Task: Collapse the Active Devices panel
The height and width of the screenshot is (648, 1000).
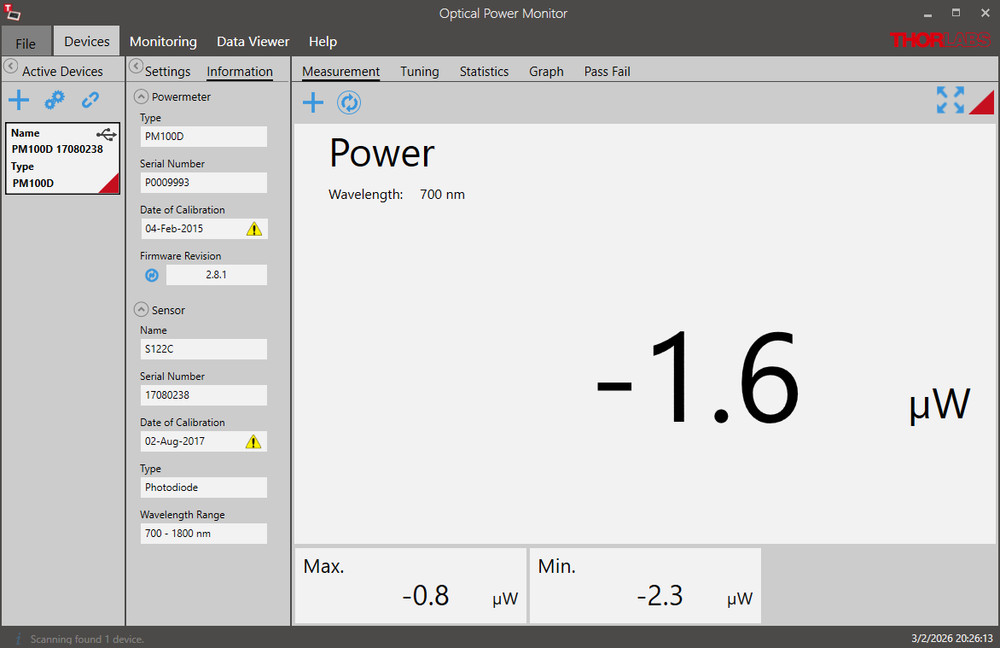Action: point(11,67)
